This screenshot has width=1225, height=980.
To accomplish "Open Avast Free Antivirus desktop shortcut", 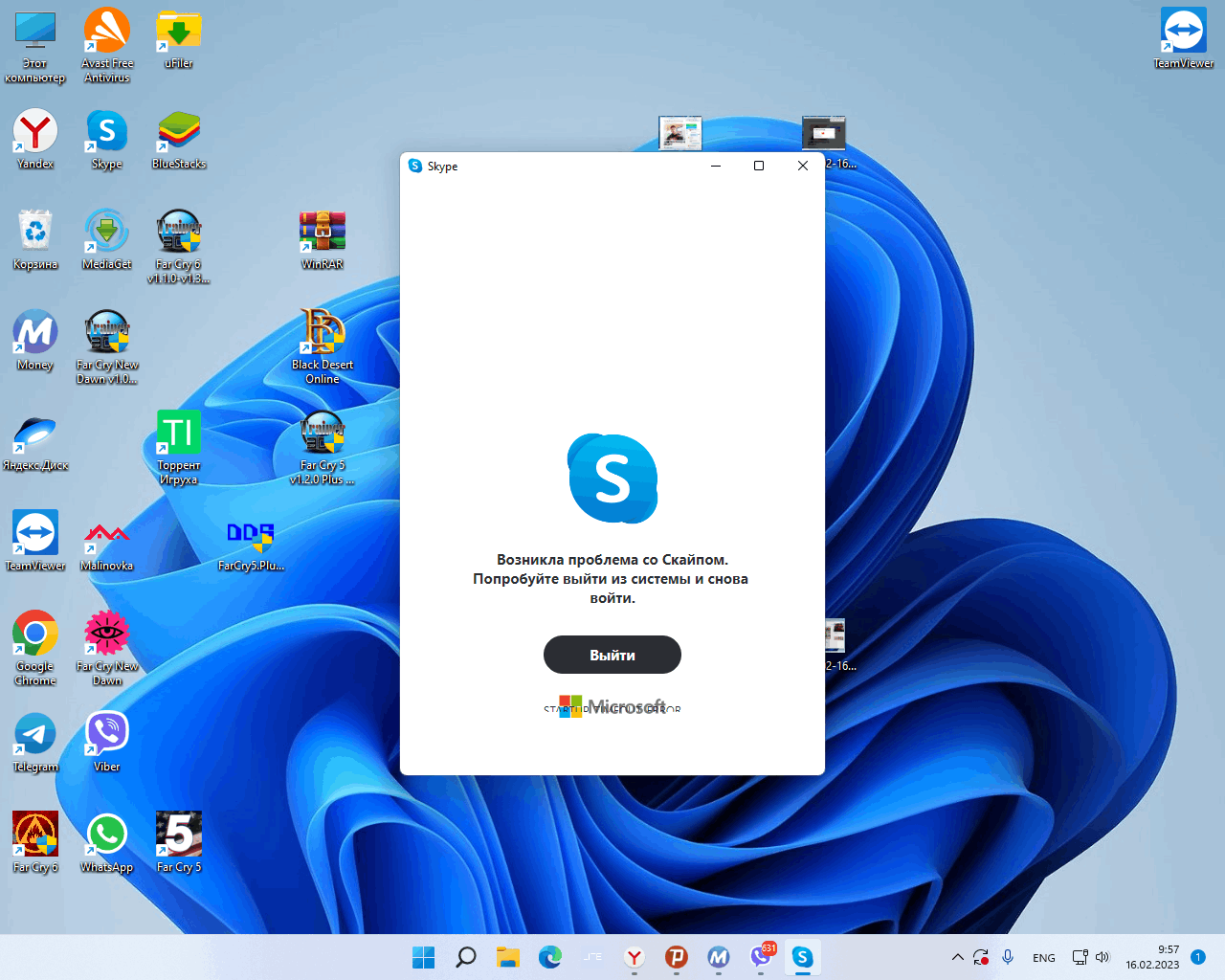I will click(107, 46).
